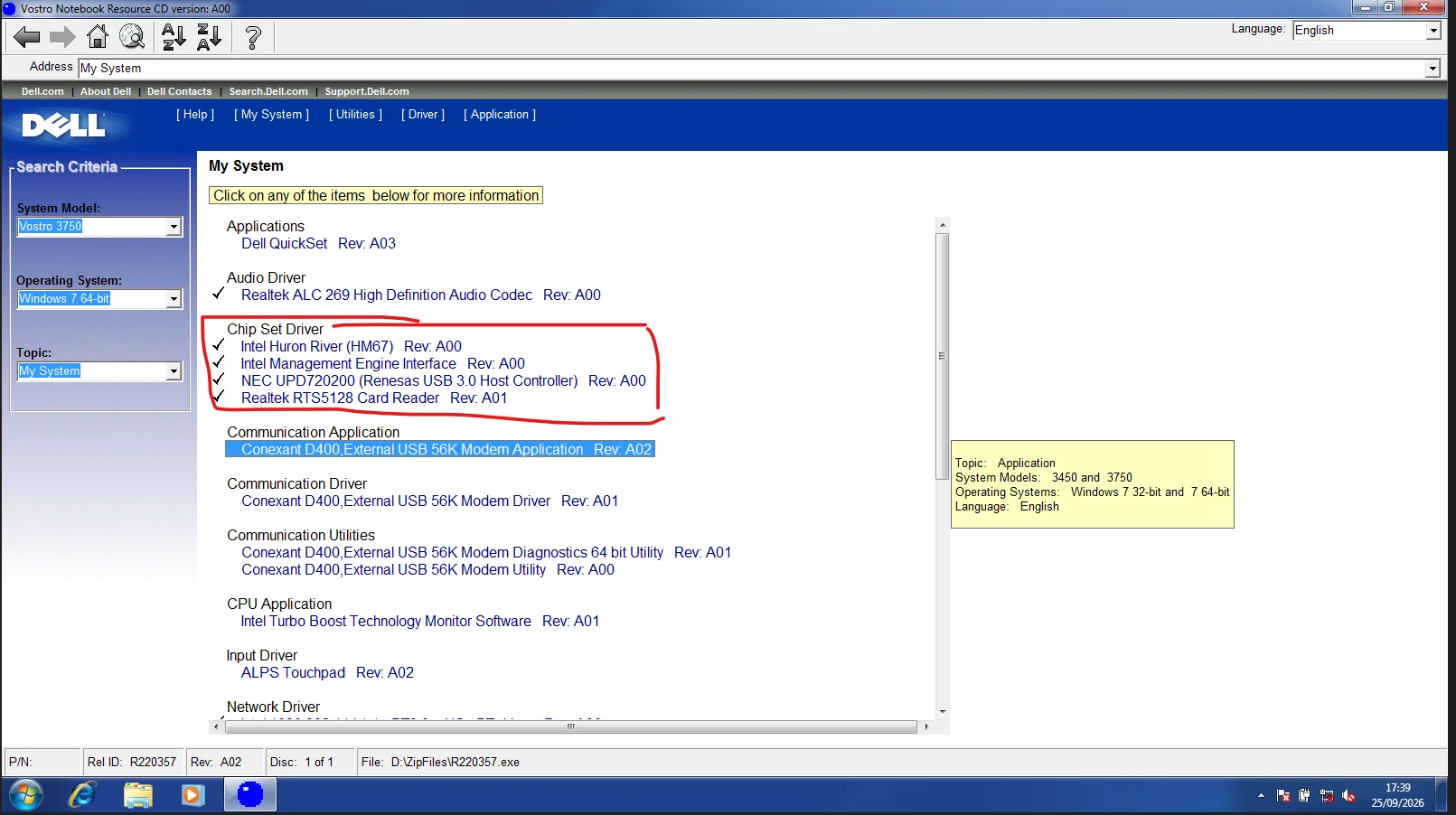Visit the Support.Dell.com link
Screen dimensions: 1456x815
tap(367, 92)
